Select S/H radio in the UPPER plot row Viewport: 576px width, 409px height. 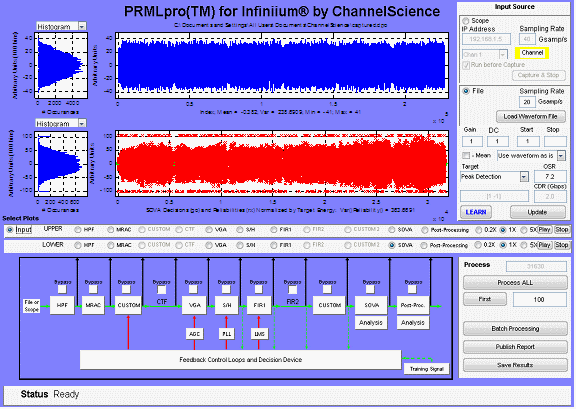(x=240, y=230)
